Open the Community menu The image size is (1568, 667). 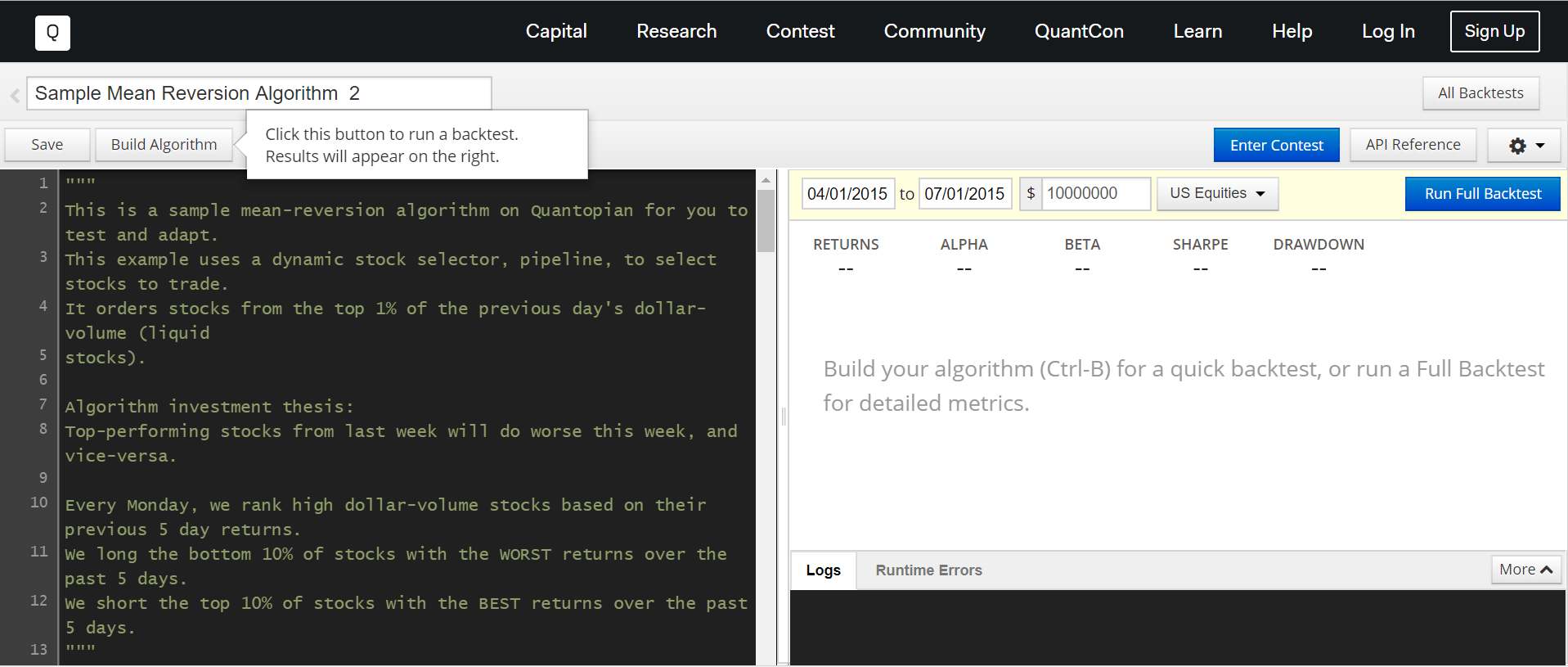pyautogui.click(x=934, y=31)
